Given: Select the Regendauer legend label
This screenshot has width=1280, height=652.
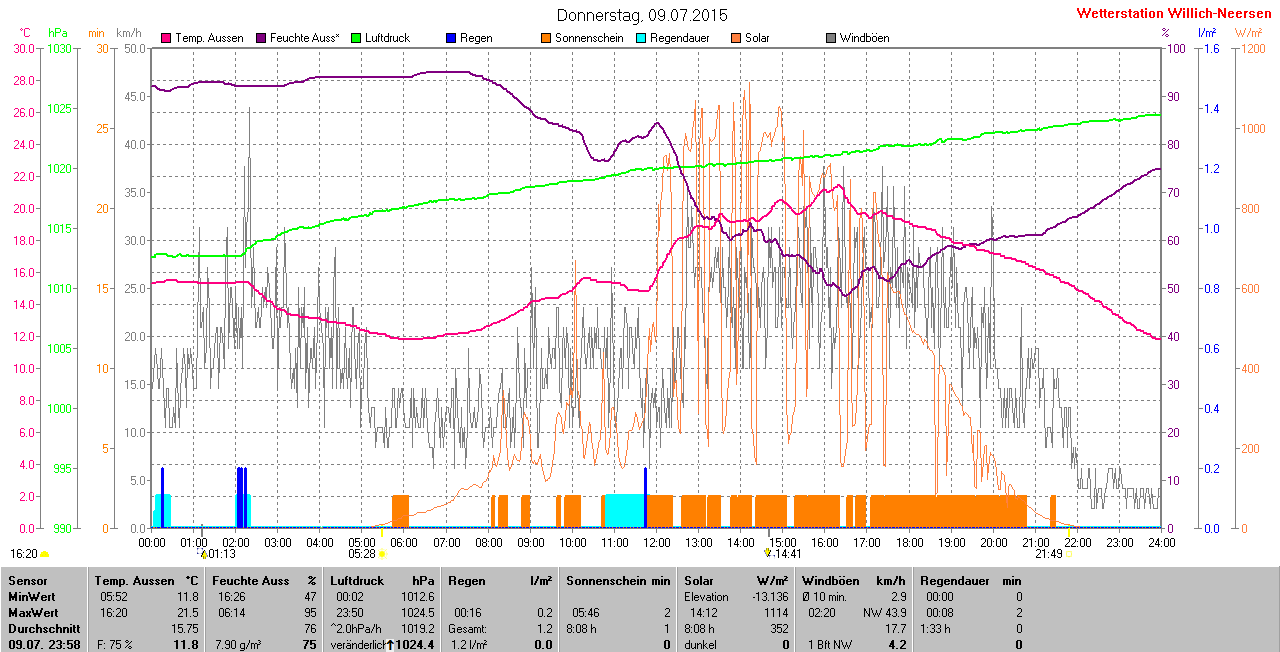Looking at the screenshot, I should (x=681, y=38).
